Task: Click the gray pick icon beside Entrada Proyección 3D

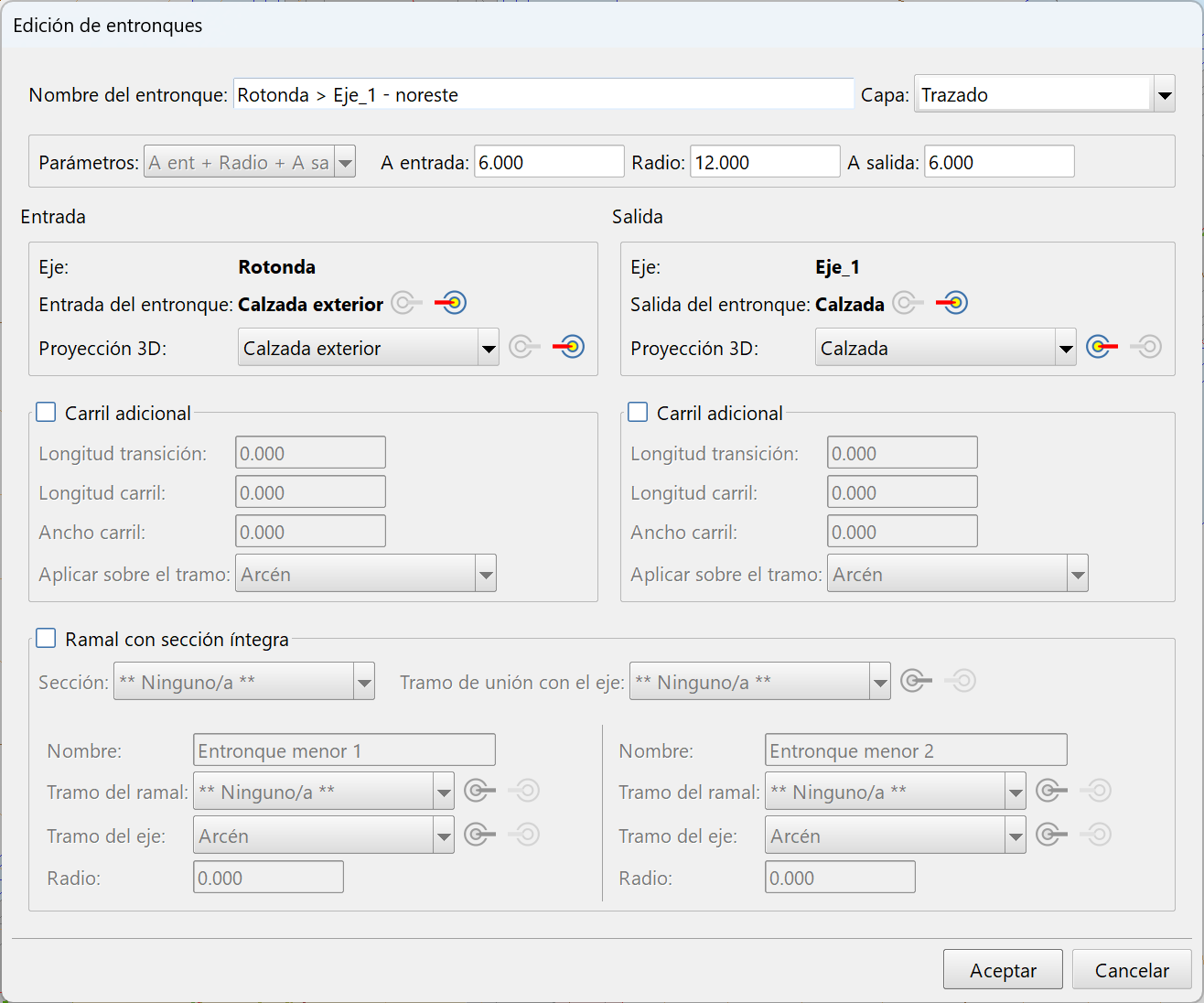Action: tap(523, 347)
